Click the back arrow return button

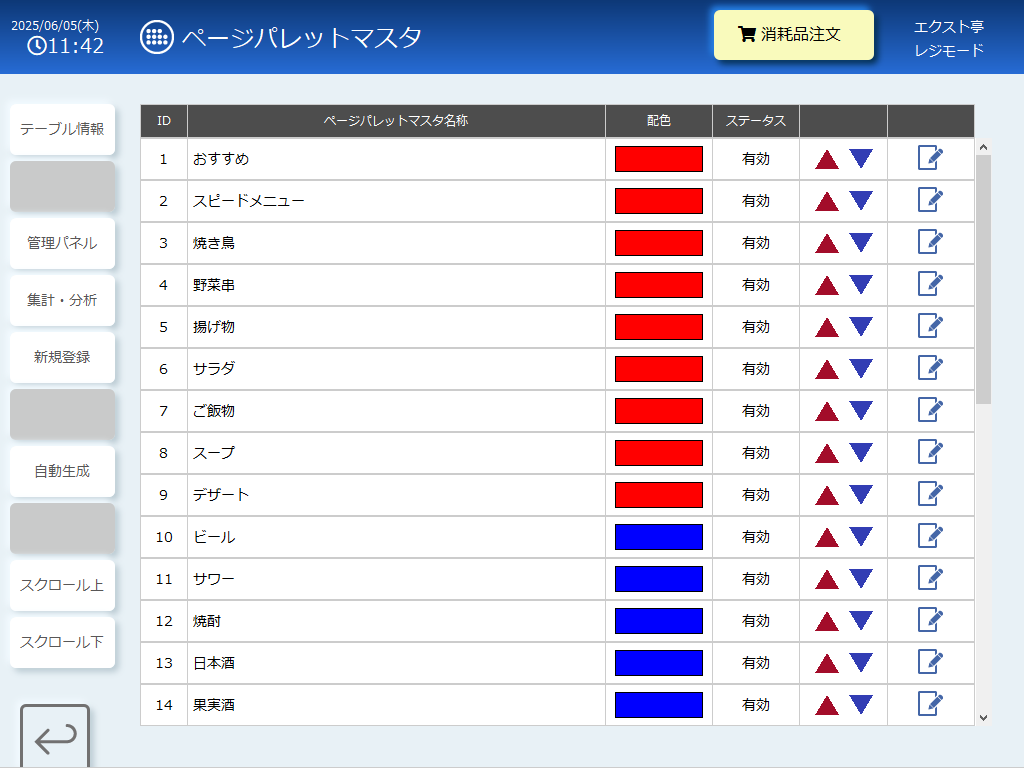pos(55,736)
